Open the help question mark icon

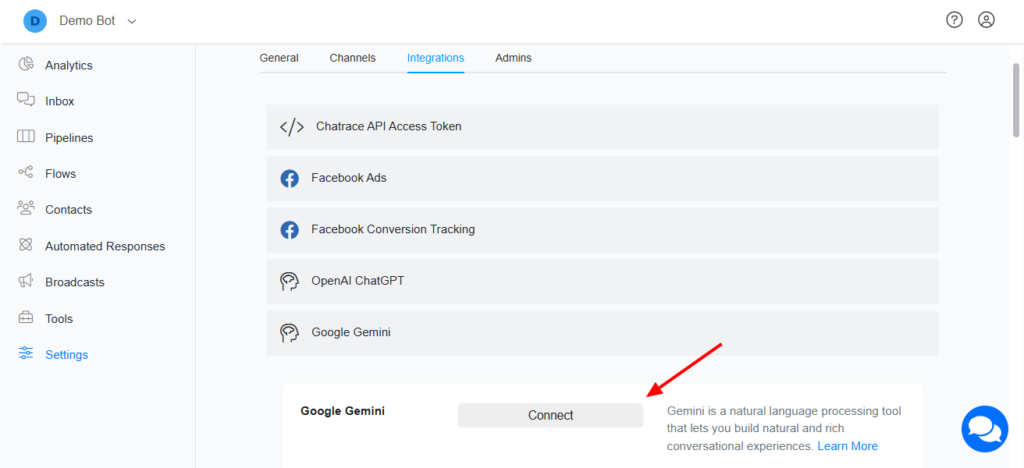(x=954, y=20)
